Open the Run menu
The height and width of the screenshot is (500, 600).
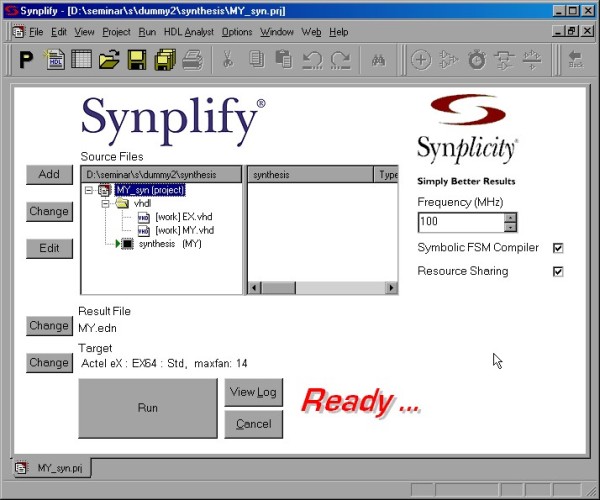[147, 32]
